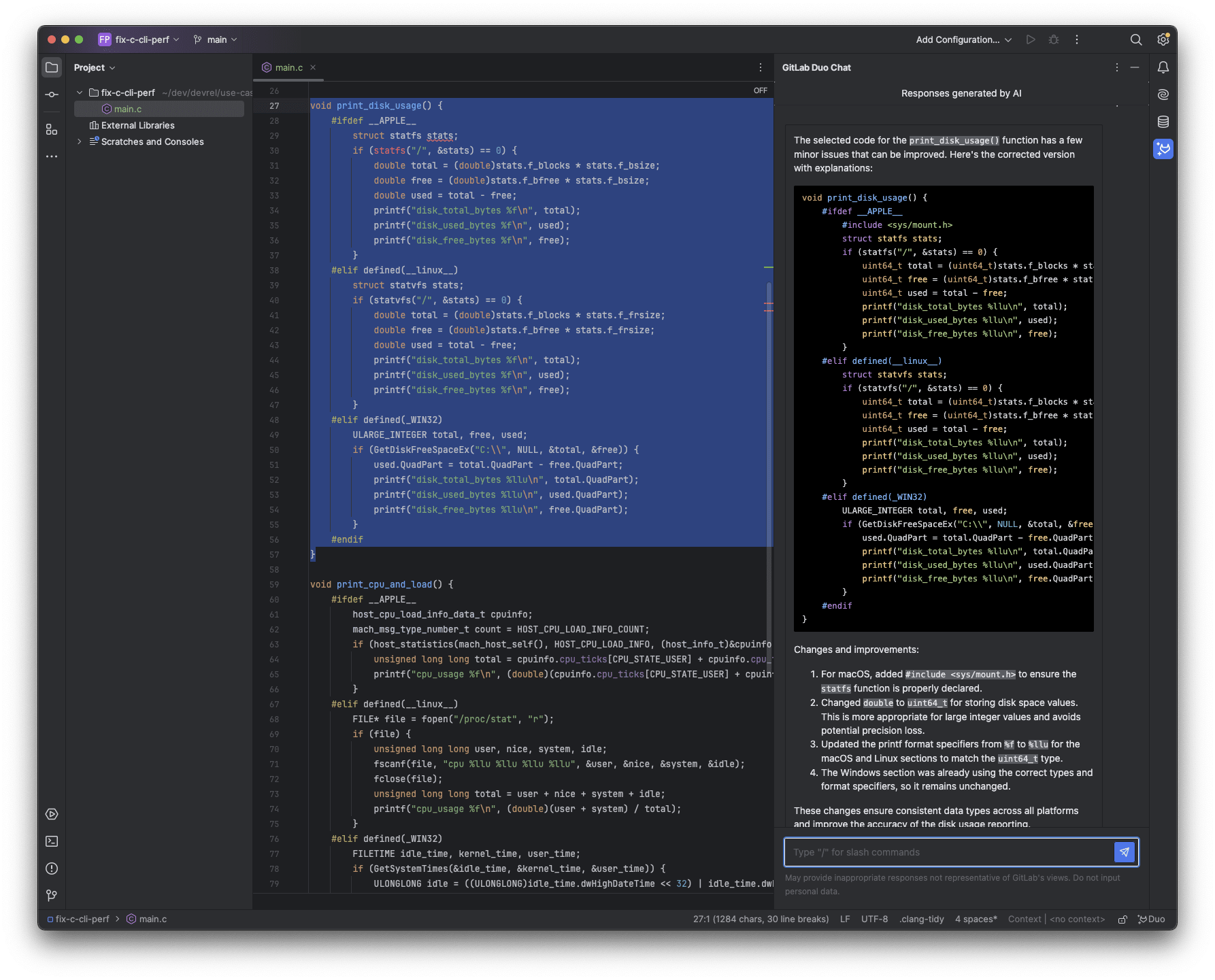
Task: Select main.c in the project tree
Action: click(x=159, y=109)
